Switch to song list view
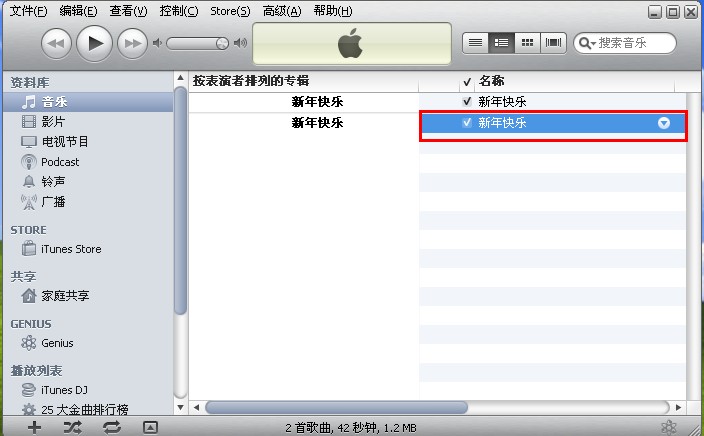The height and width of the screenshot is (436, 704). point(475,43)
